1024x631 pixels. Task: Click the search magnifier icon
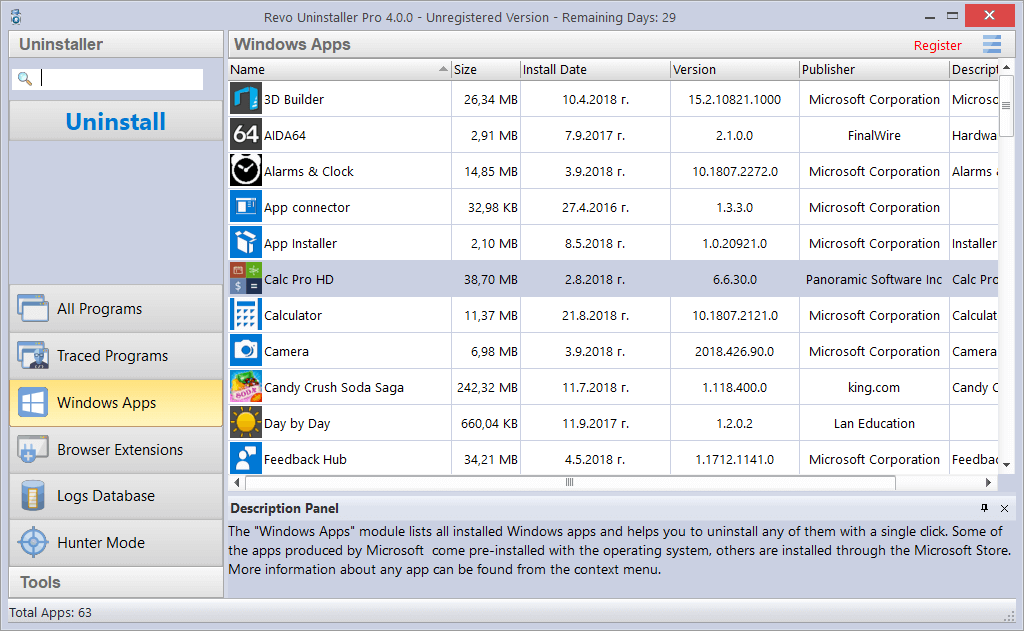pyautogui.click(x=23, y=76)
